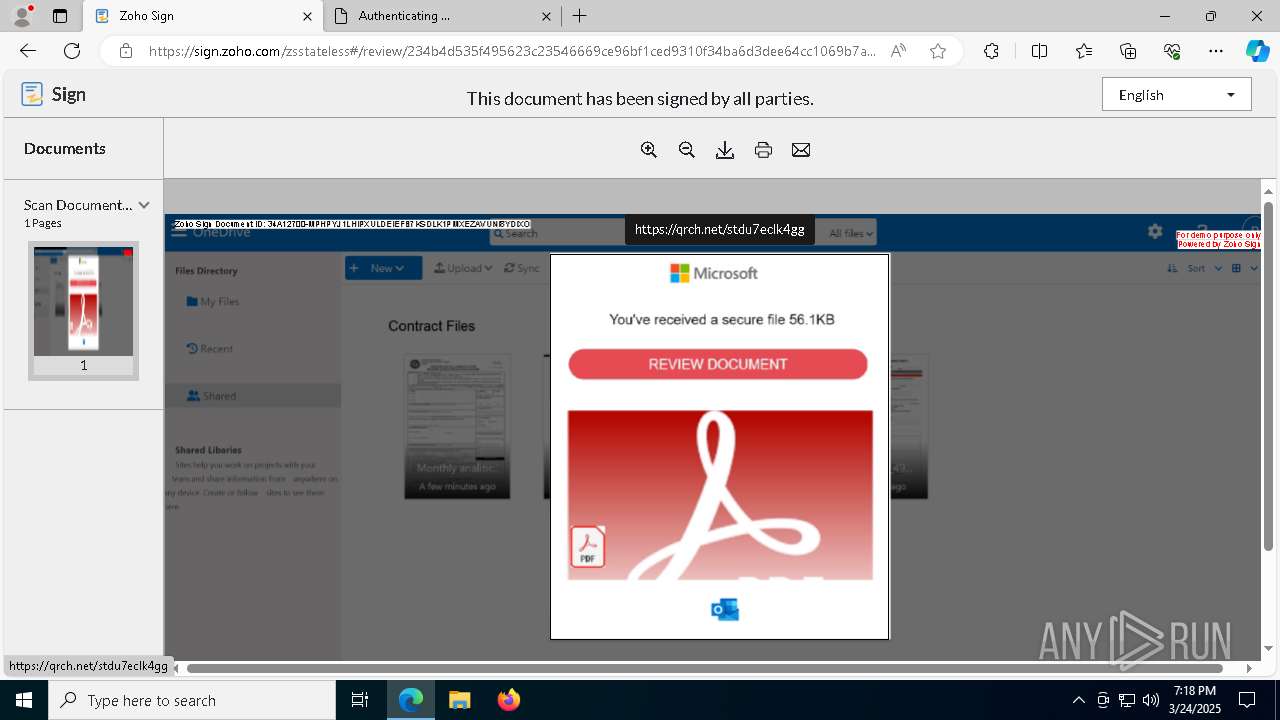Zoom in on the document

[x=649, y=150]
